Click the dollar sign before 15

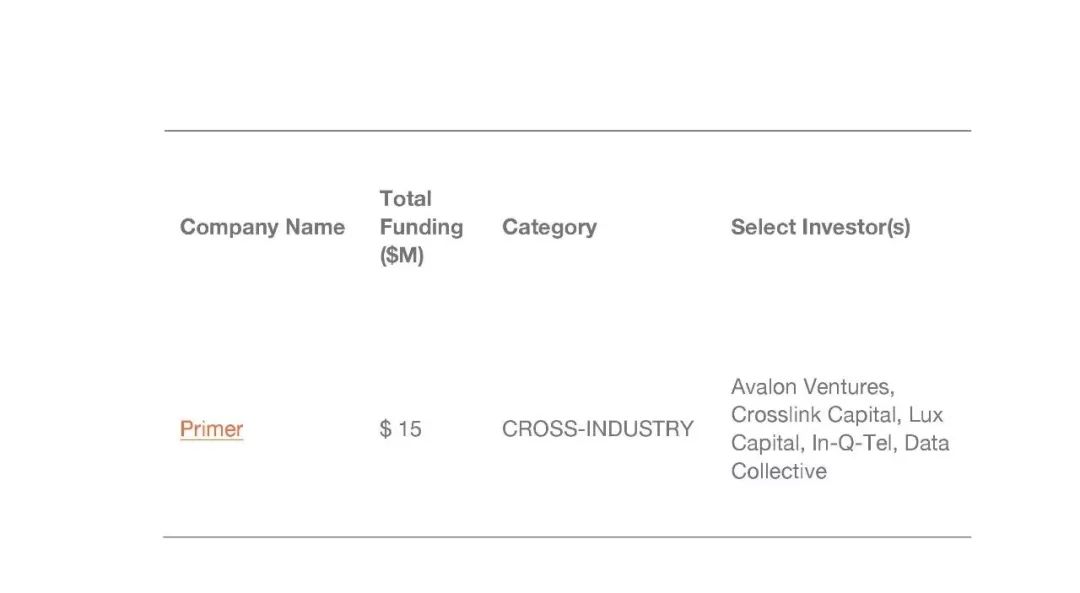[x=385, y=429]
